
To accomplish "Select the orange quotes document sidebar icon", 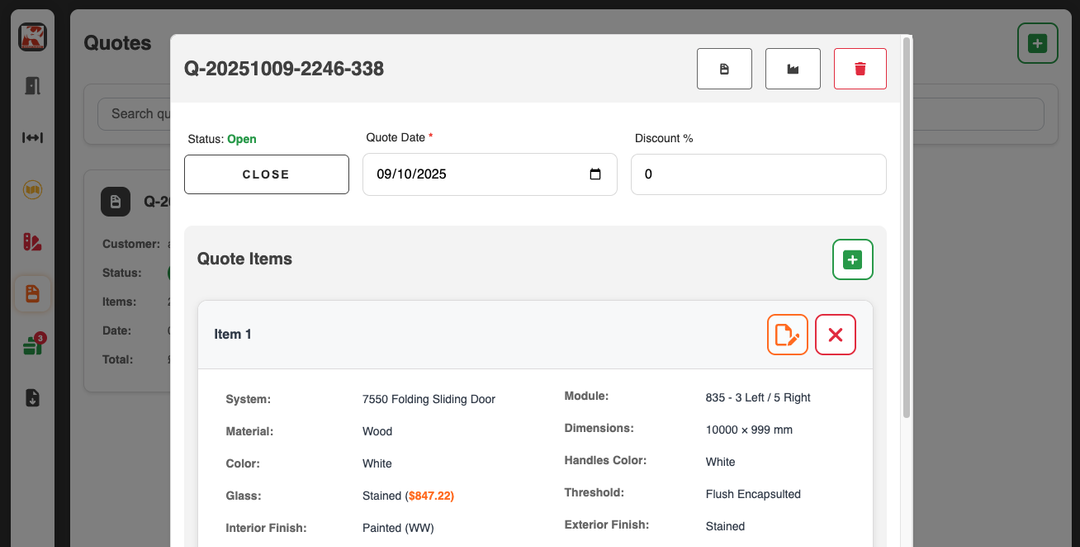I will coord(32,294).
